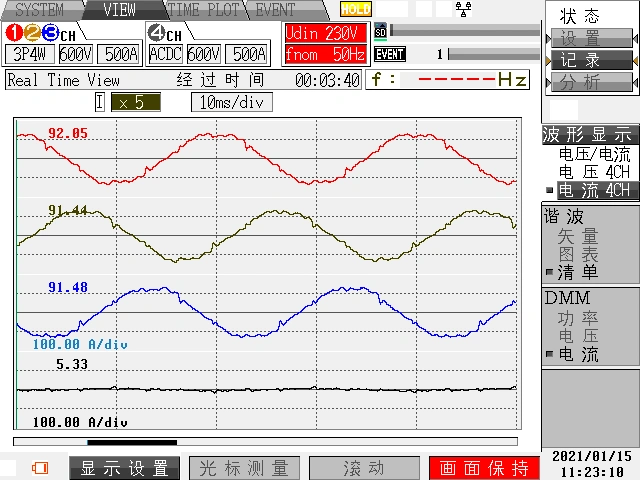Click the Udin 230V fnom 50Hz indicator

click(323, 43)
